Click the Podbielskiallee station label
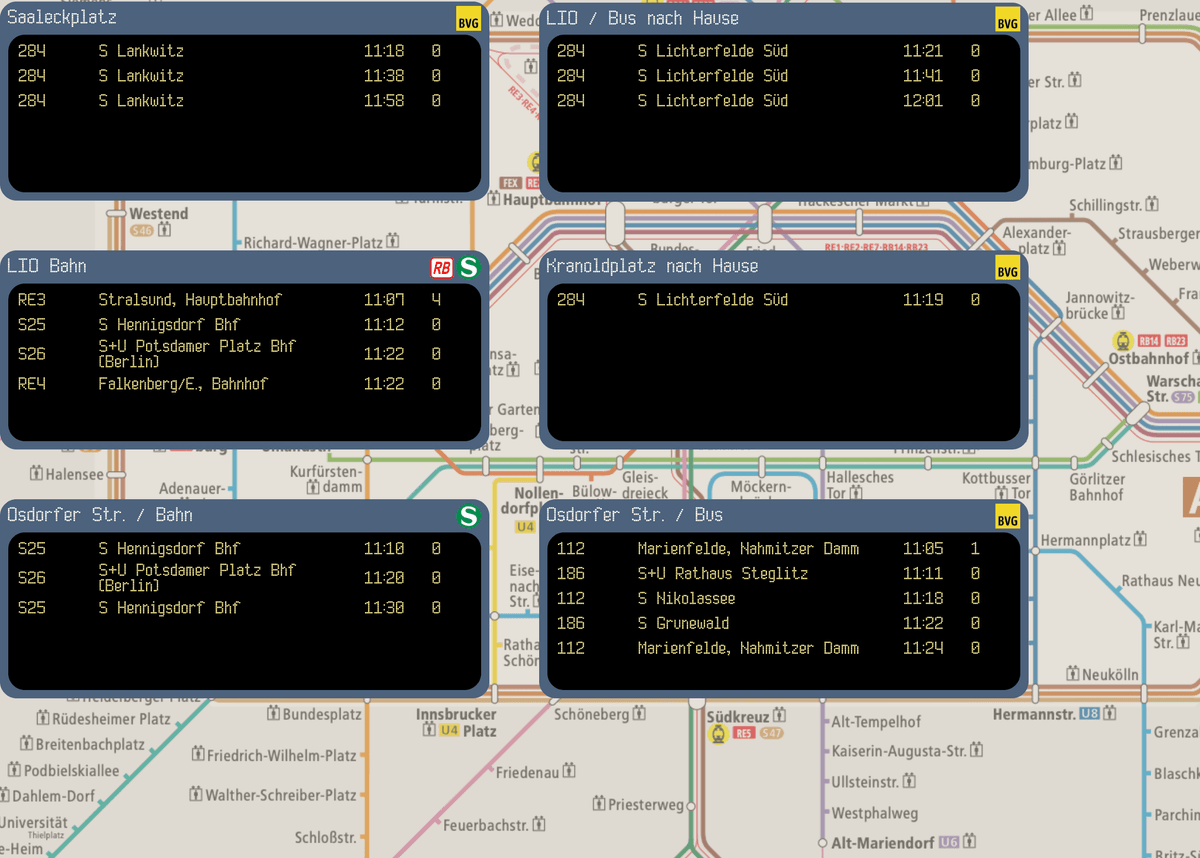1200x858 pixels. [x=71, y=771]
